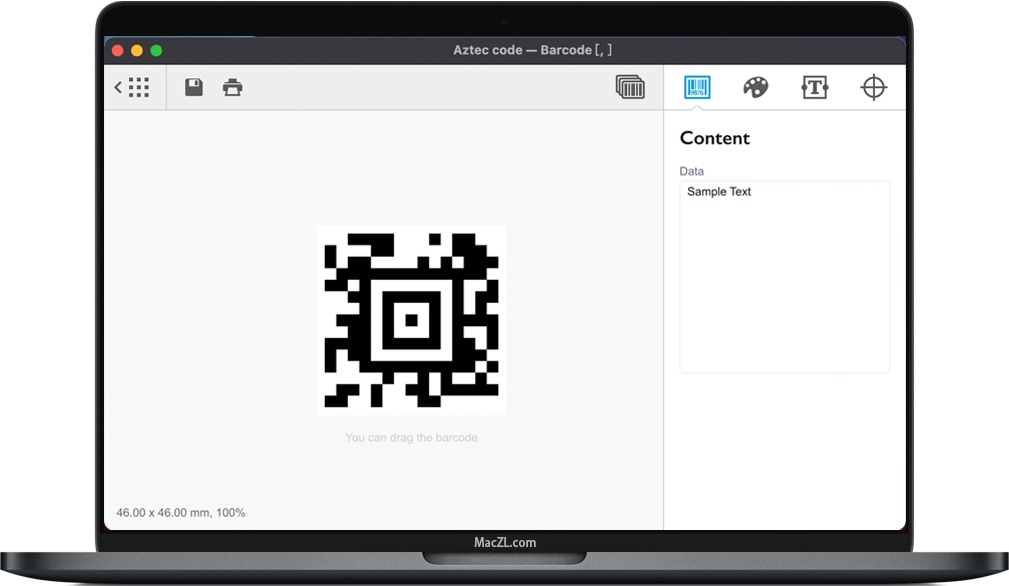Open the barcode type grid picker
This screenshot has height=586, width=1009.
(137, 87)
